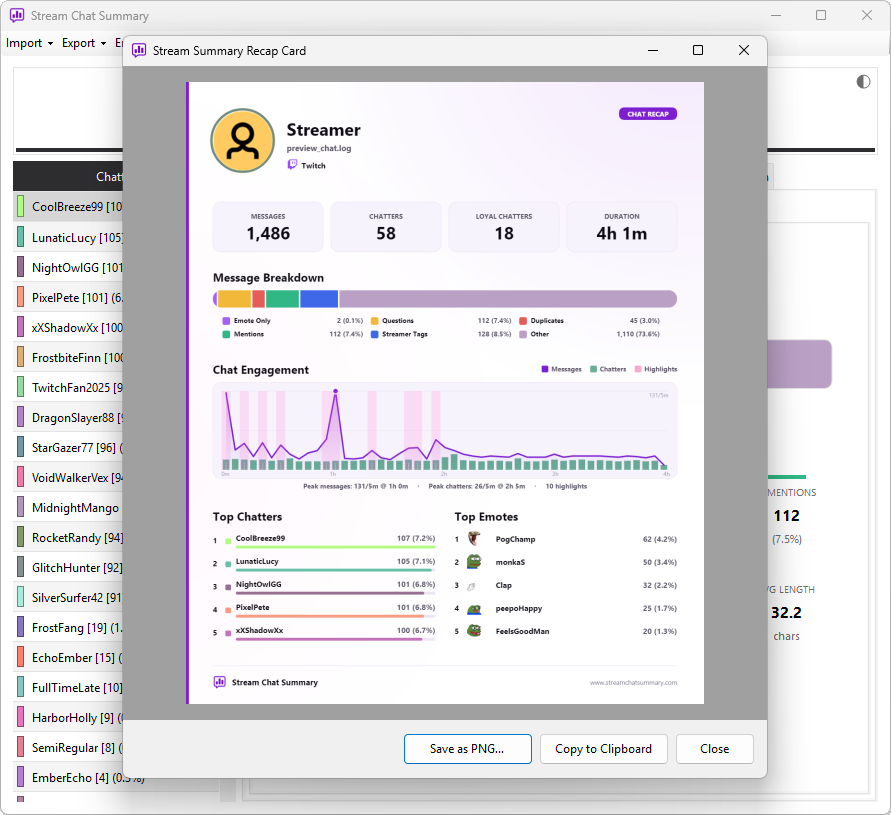This screenshot has width=891, height=815.
Task: Click the peak messages marker on engagement chart
Action: coord(335,391)
